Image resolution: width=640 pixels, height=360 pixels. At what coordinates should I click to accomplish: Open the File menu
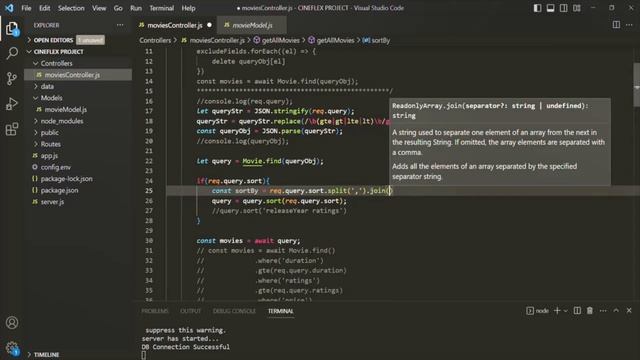[x=26, y=8]
